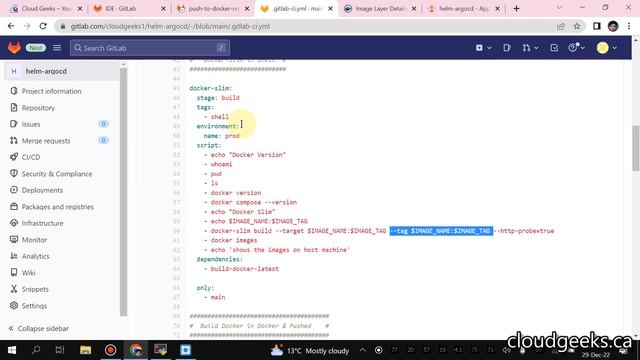Open Windows Start menu
640x360 pixels.
[12, 350]
